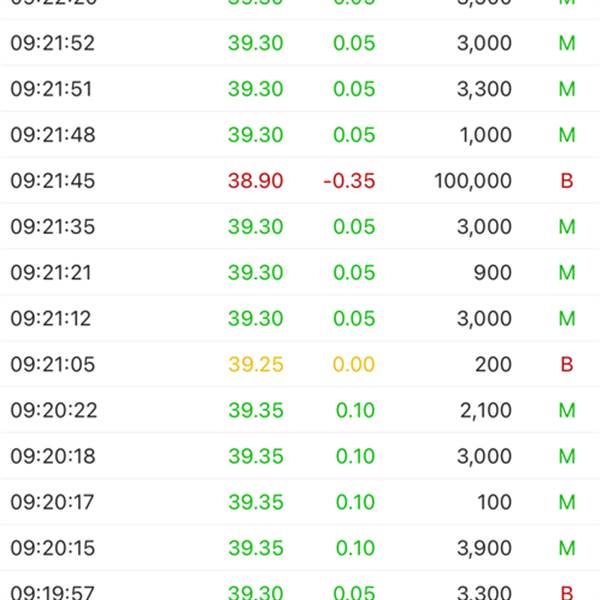Open the 09:21:35 trade row
Viewport: 600px width, 600px height.
pyautogui.click(x=300, y=226)
